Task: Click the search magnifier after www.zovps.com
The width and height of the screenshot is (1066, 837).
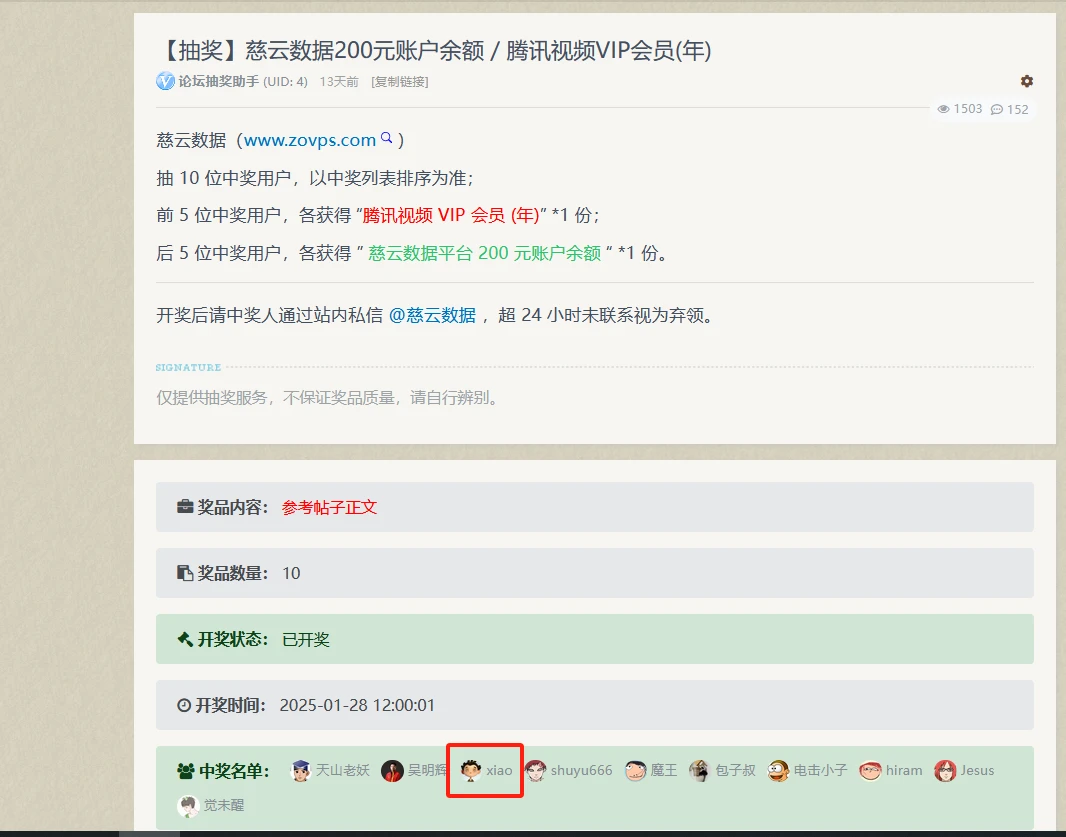Action: click(x=387, y=139)
